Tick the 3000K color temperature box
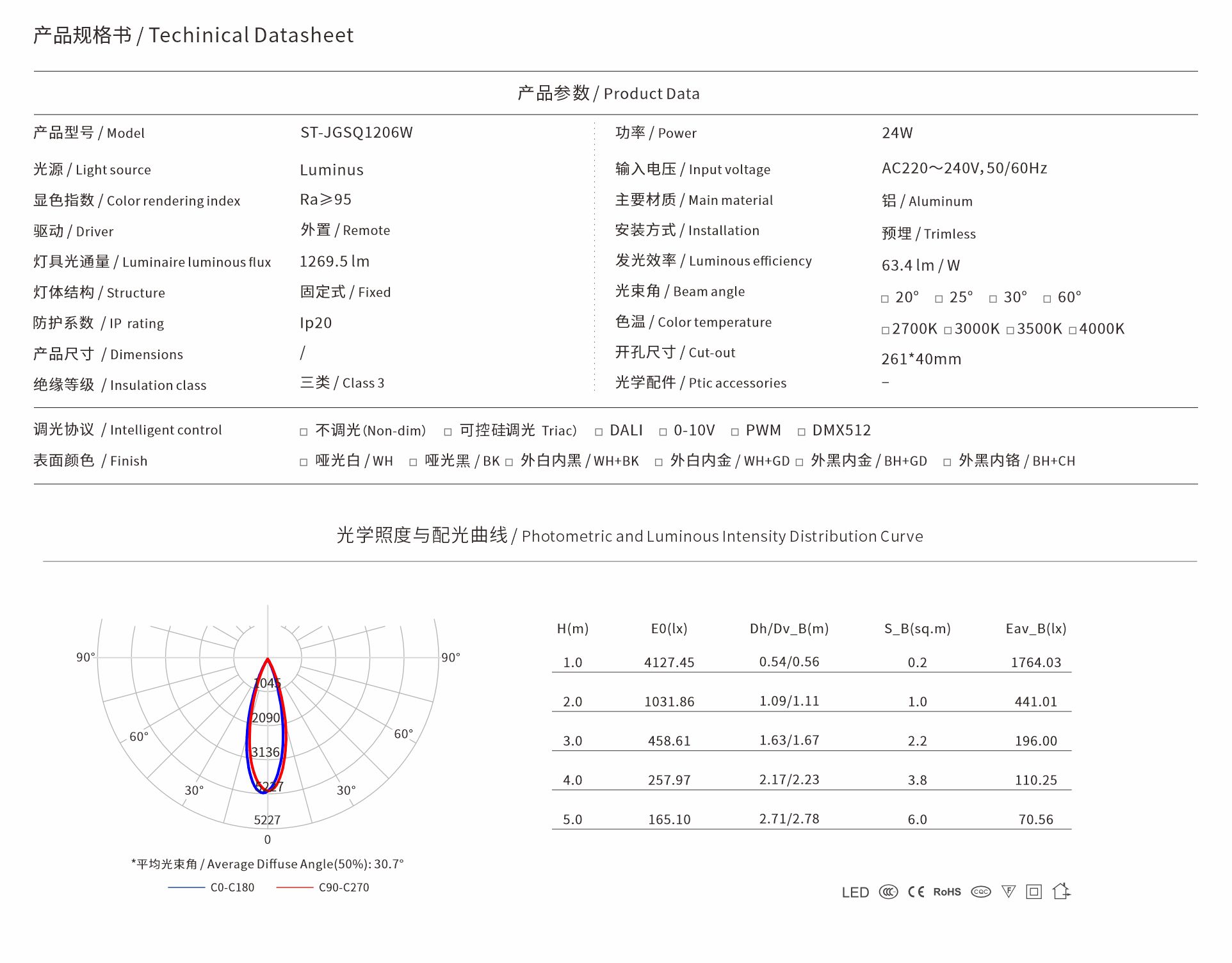Screen dimensions: 1232x963 pyautogui.click(x=948, y=330)
